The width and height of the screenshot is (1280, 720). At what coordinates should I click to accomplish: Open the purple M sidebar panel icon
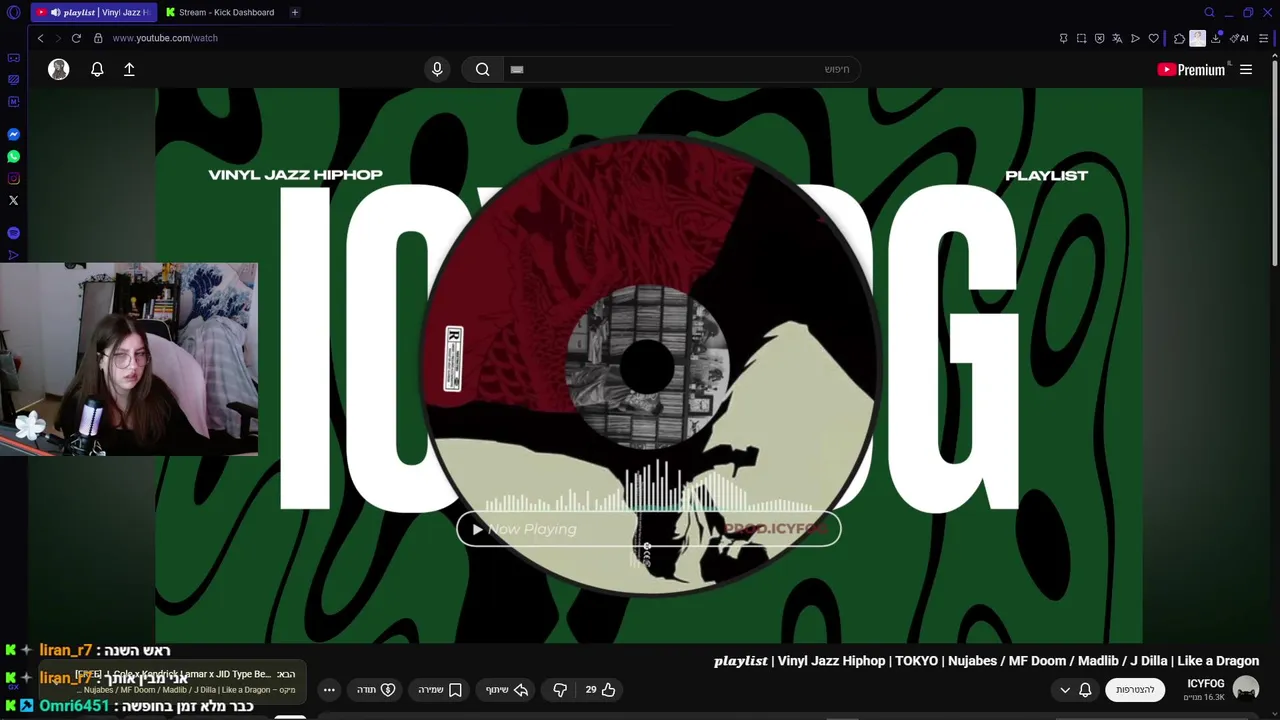click(13, 102)
